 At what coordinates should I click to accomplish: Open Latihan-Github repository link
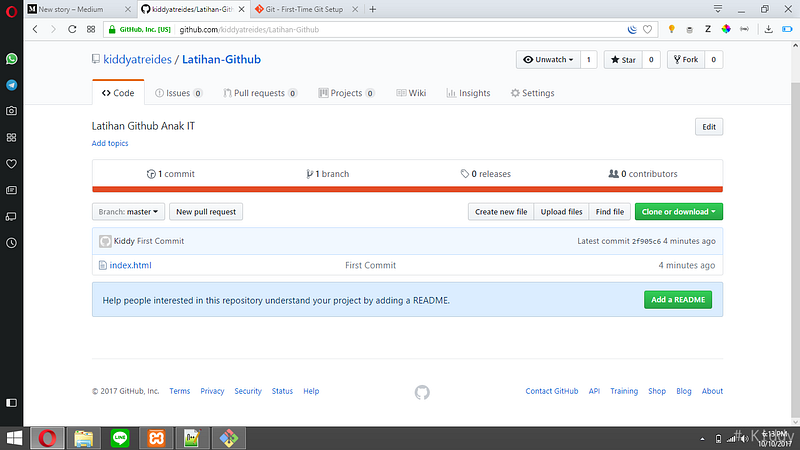tap(221, 59)
